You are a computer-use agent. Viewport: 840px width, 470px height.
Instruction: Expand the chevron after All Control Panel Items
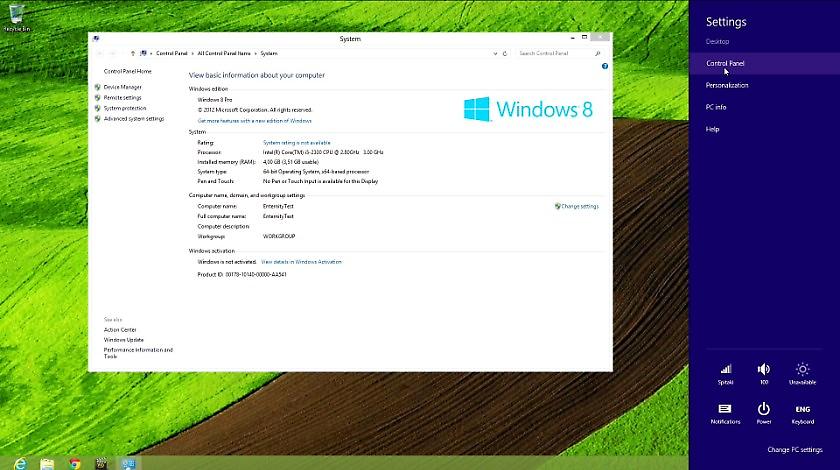[x=256, y=54]
